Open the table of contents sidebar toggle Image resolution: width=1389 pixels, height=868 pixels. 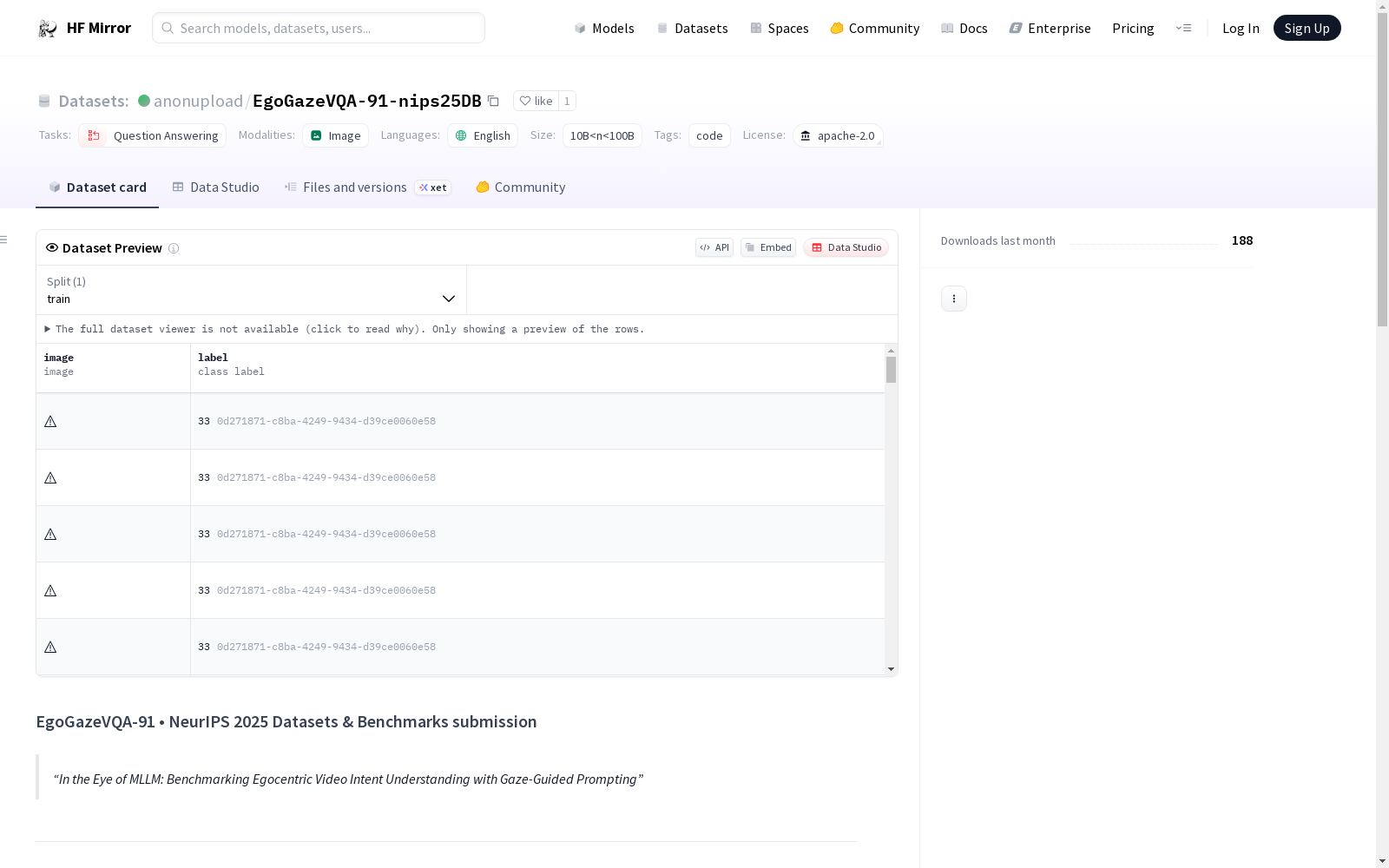4,240
